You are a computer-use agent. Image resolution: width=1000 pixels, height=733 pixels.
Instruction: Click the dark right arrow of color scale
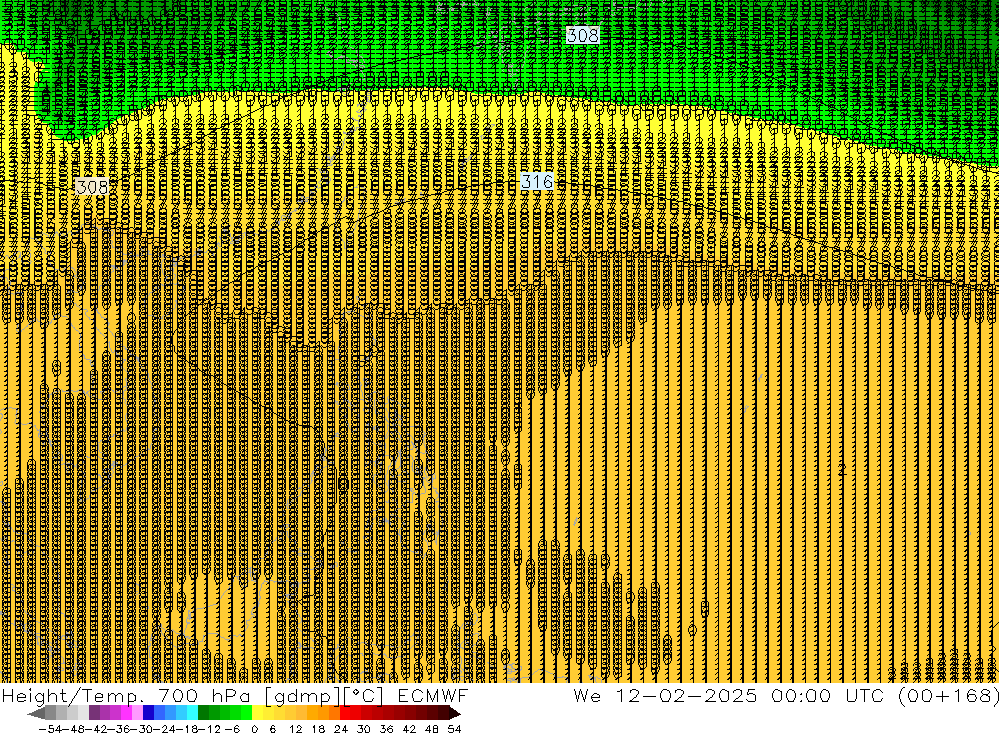pos(455,713)
